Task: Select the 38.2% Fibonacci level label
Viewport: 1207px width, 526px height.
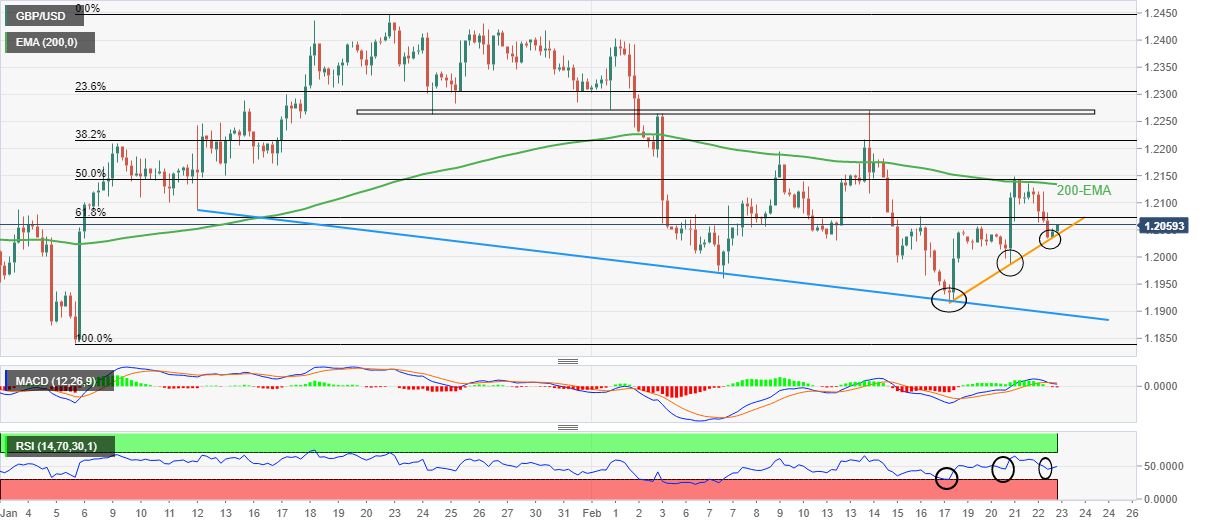Action: (x=91, y=135)
